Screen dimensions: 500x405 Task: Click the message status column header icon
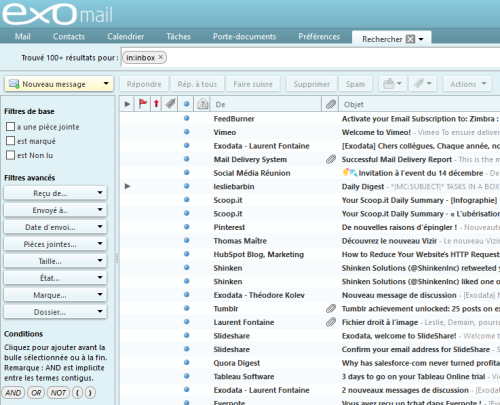(203, 104)
